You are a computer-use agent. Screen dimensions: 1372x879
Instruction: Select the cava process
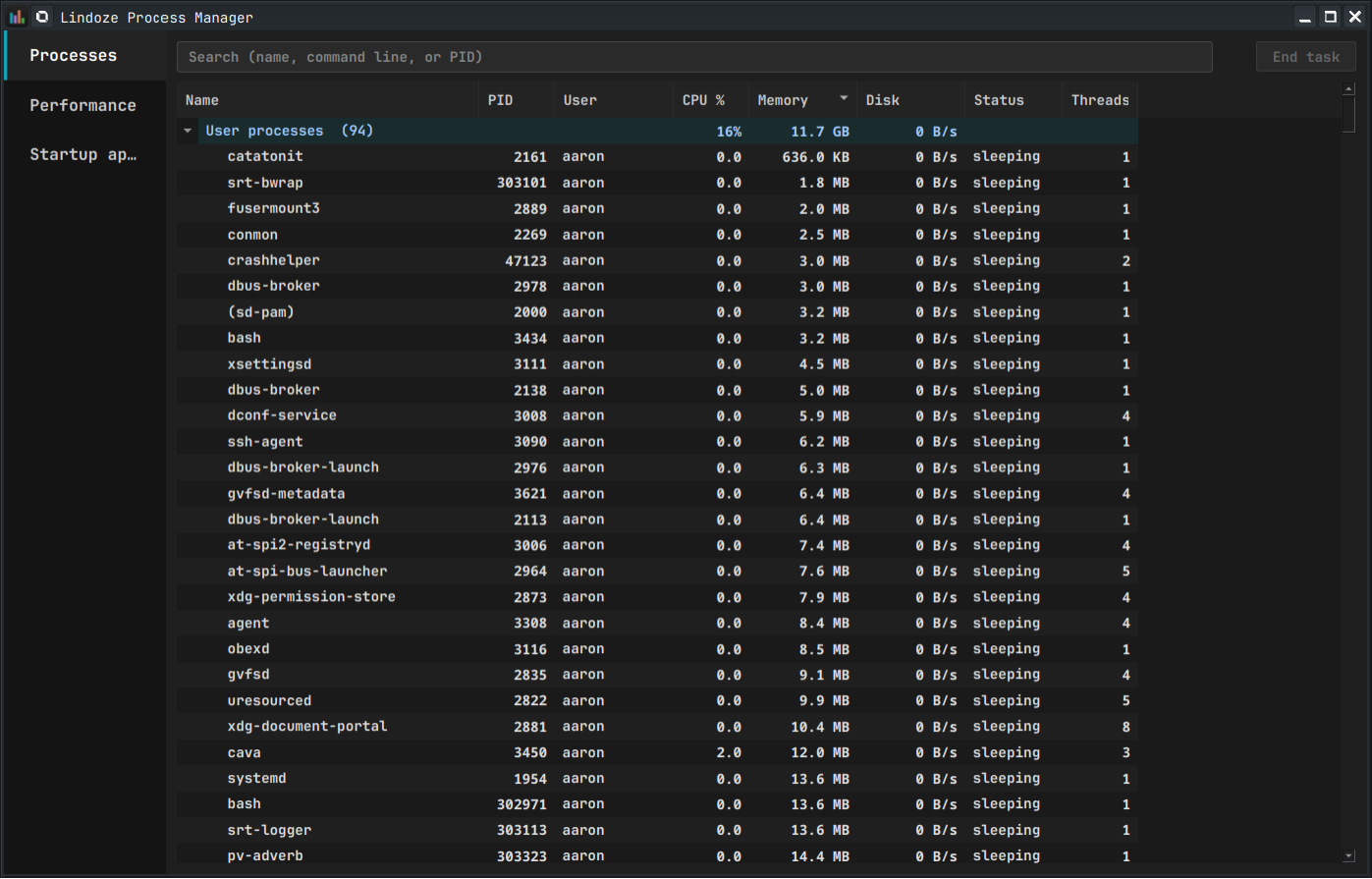pos(657,753)
